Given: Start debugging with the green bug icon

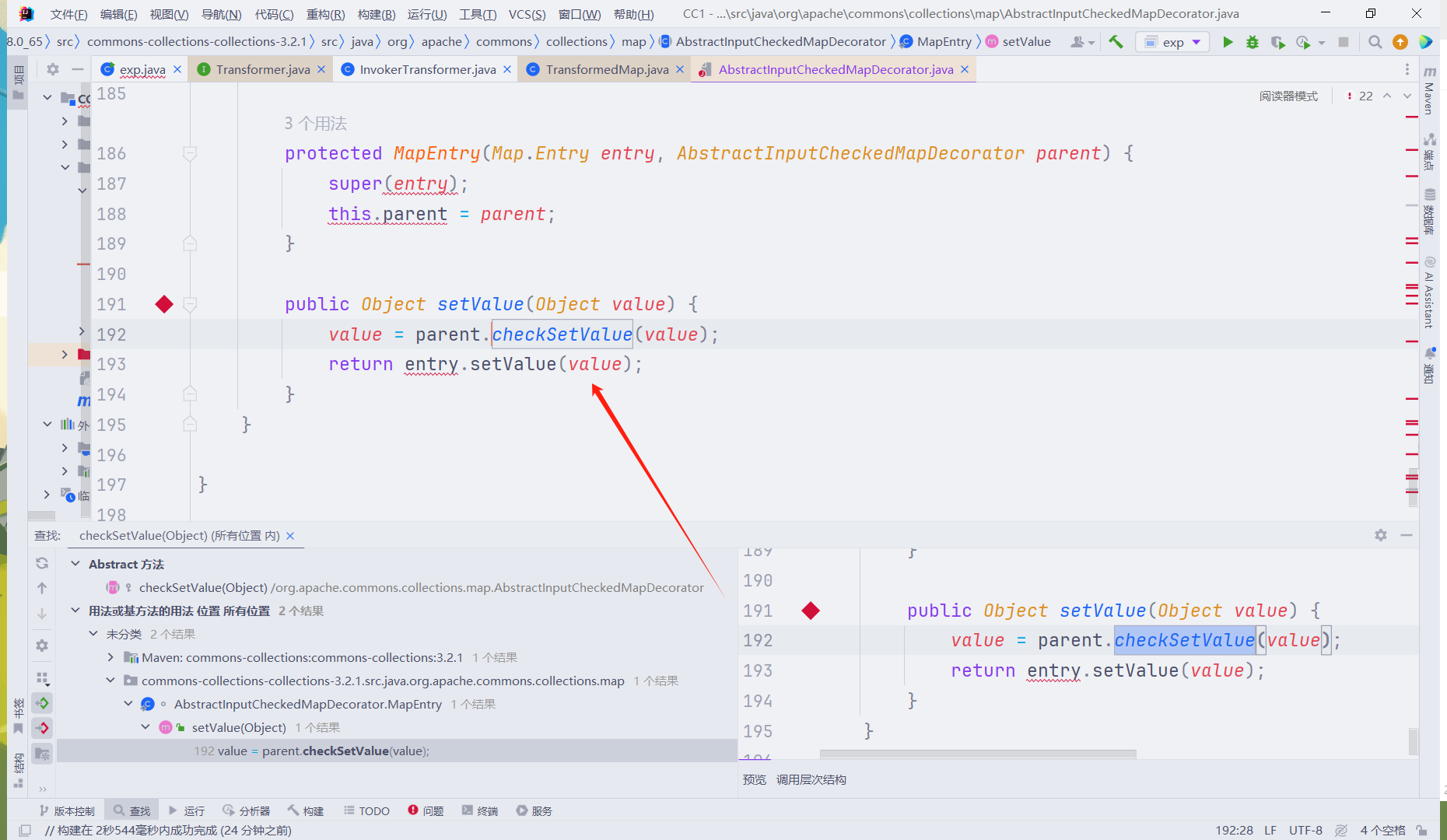Looking at the screenshot, I should click(x=1253, y=42).
